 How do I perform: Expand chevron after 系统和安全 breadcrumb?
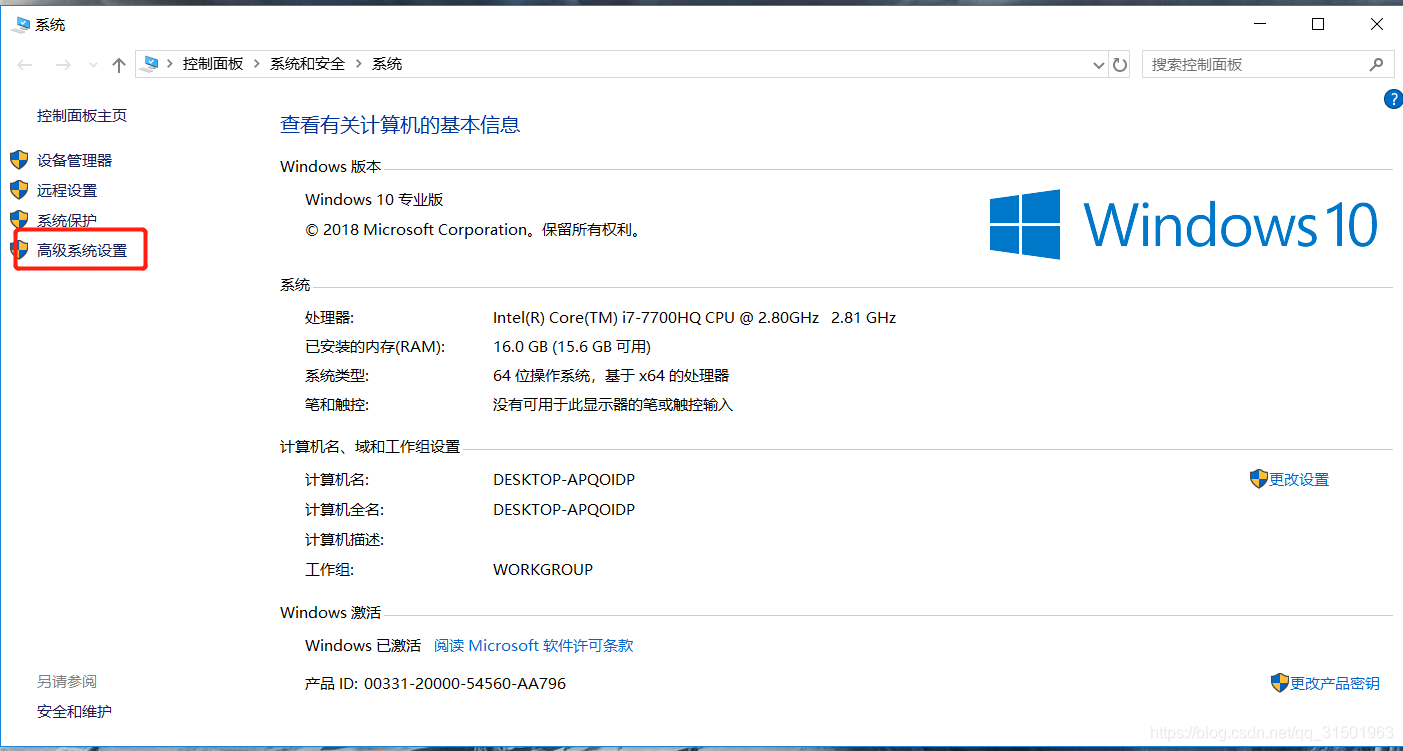click(358, 64)
